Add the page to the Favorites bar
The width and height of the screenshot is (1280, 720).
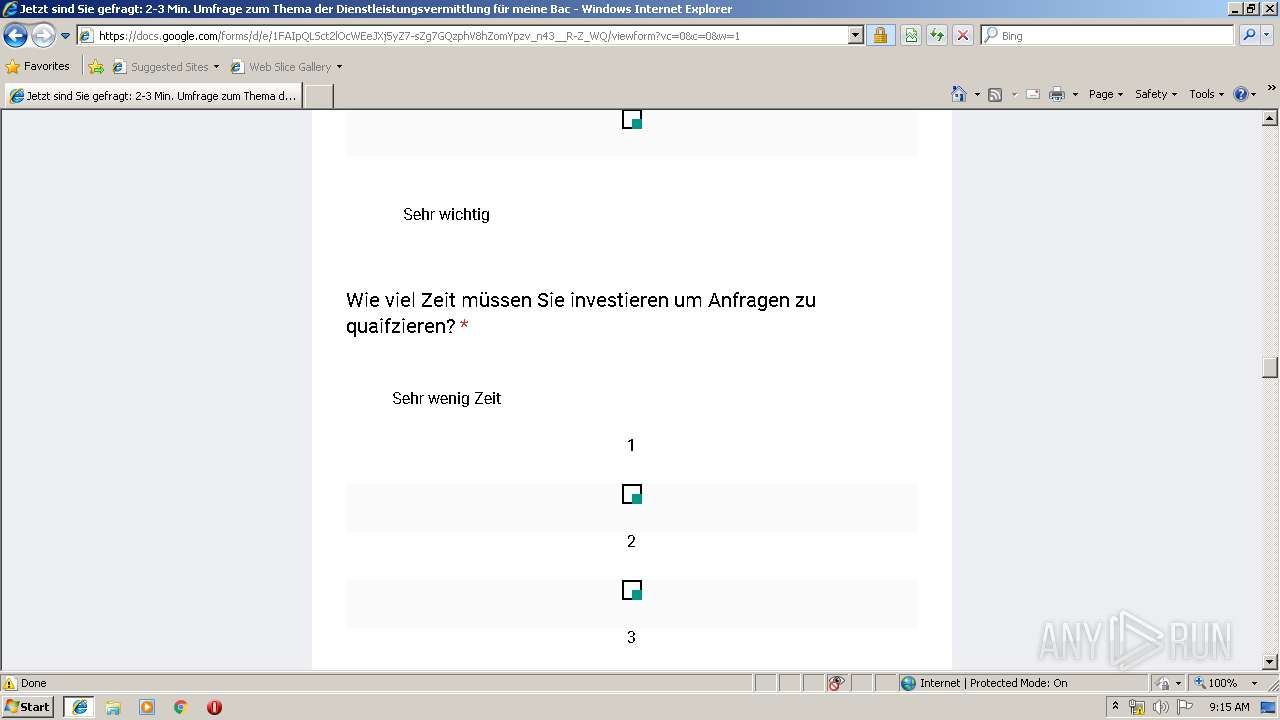coord(96,67)
